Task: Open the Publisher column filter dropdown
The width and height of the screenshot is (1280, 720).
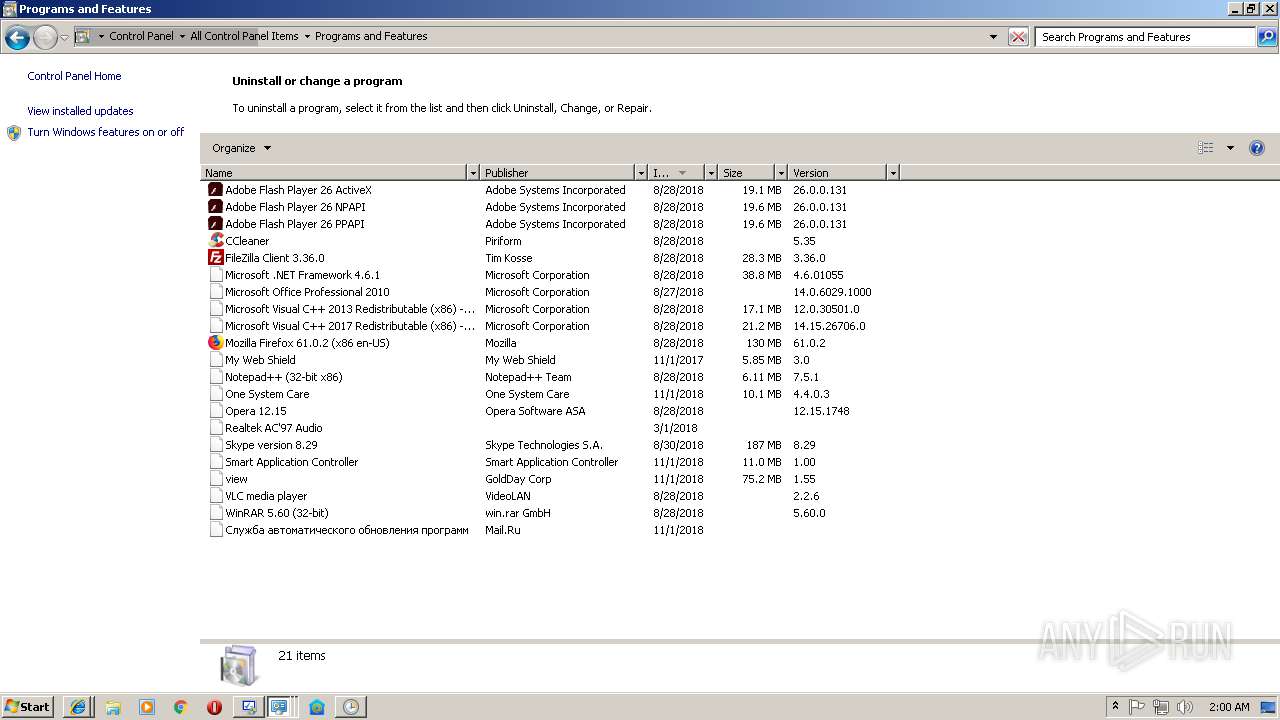Action: pos(641,173)
